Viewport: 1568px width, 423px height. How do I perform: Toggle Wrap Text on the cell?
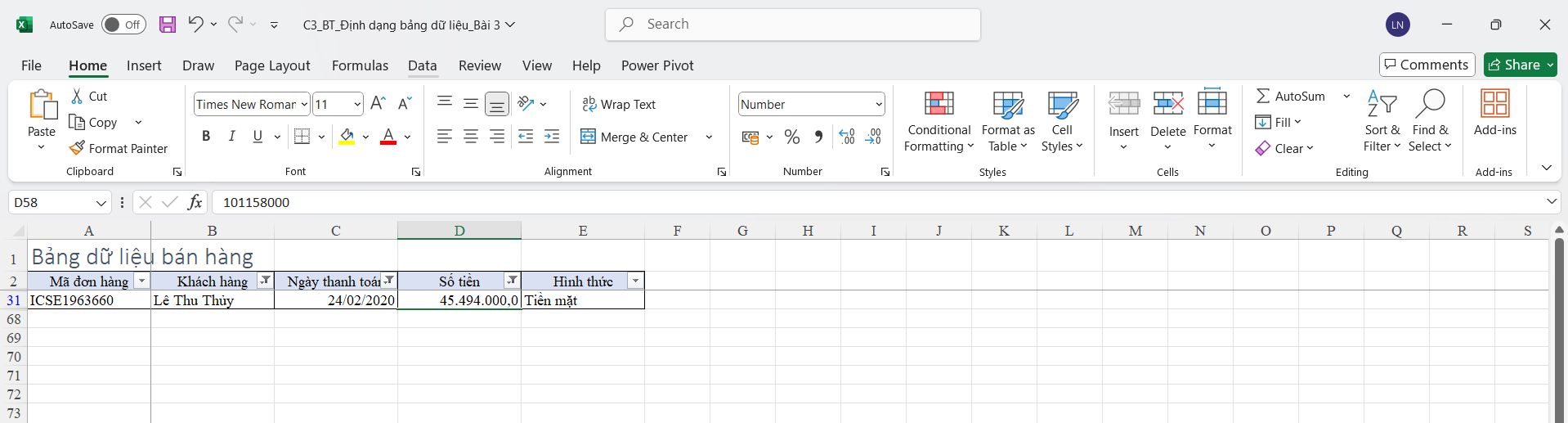pos(619,104)
